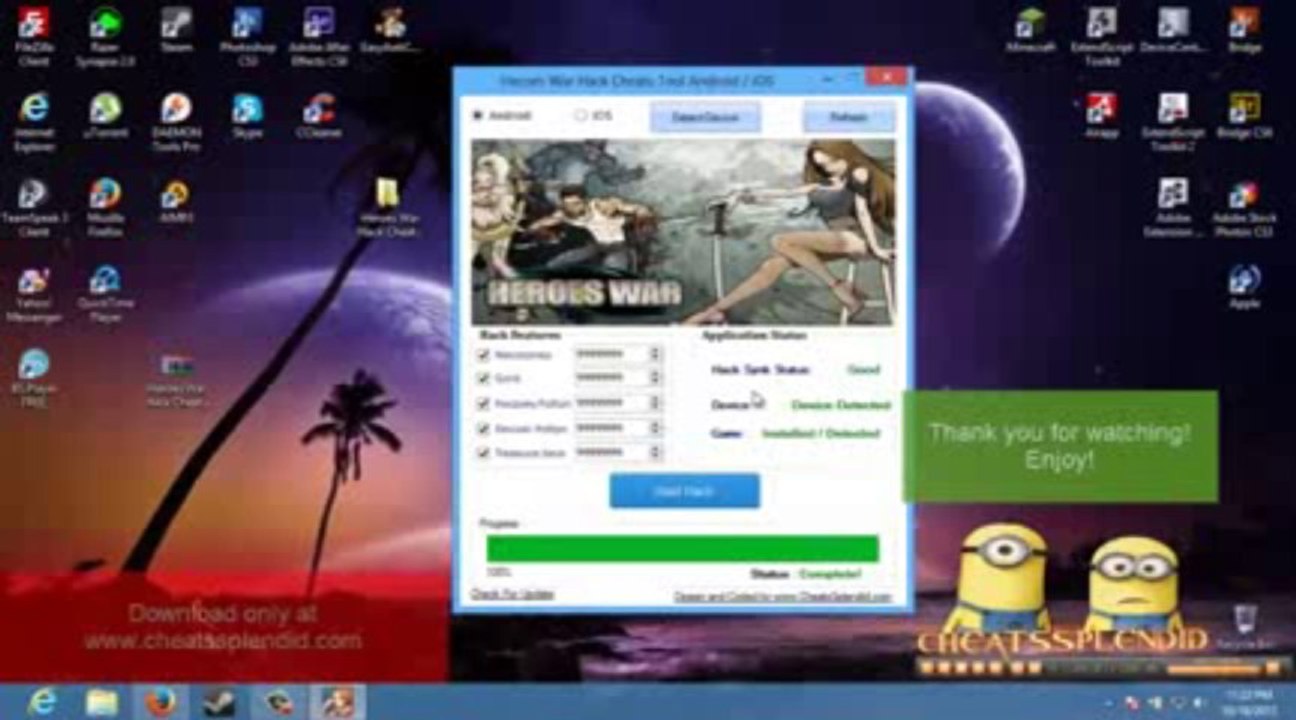Image resolution: width=1296 pixels, height=720 pixels.
Task: Launch DAEMON Tools Pro desktop shortcut
Action: pyautogui.click(x=176, y=121)
